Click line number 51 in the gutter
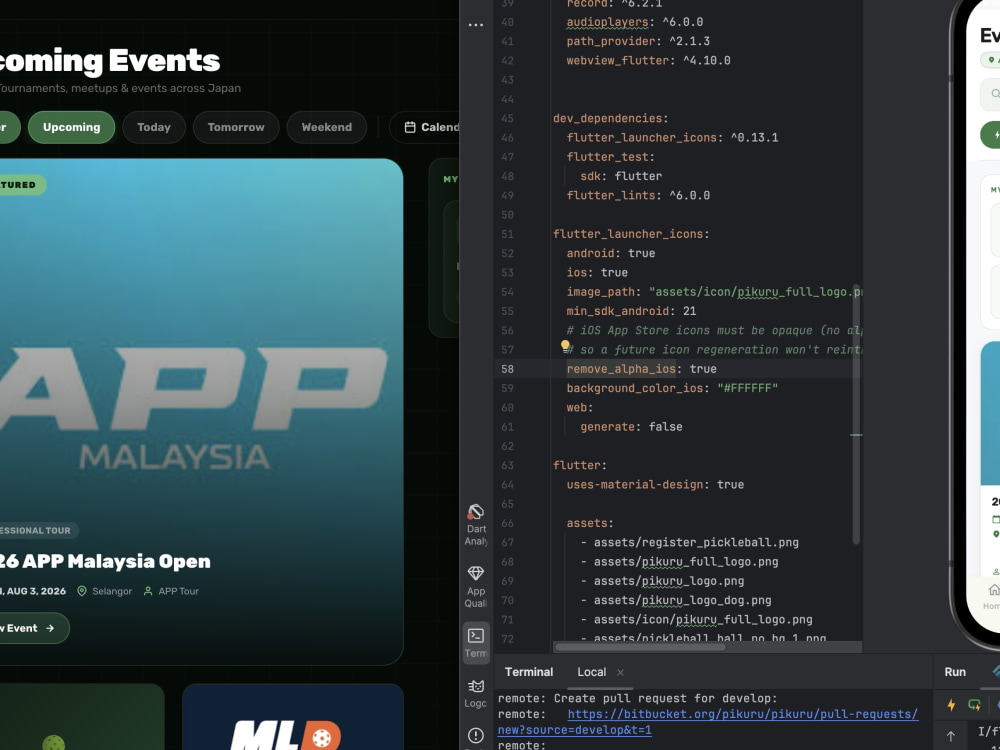 507,234
